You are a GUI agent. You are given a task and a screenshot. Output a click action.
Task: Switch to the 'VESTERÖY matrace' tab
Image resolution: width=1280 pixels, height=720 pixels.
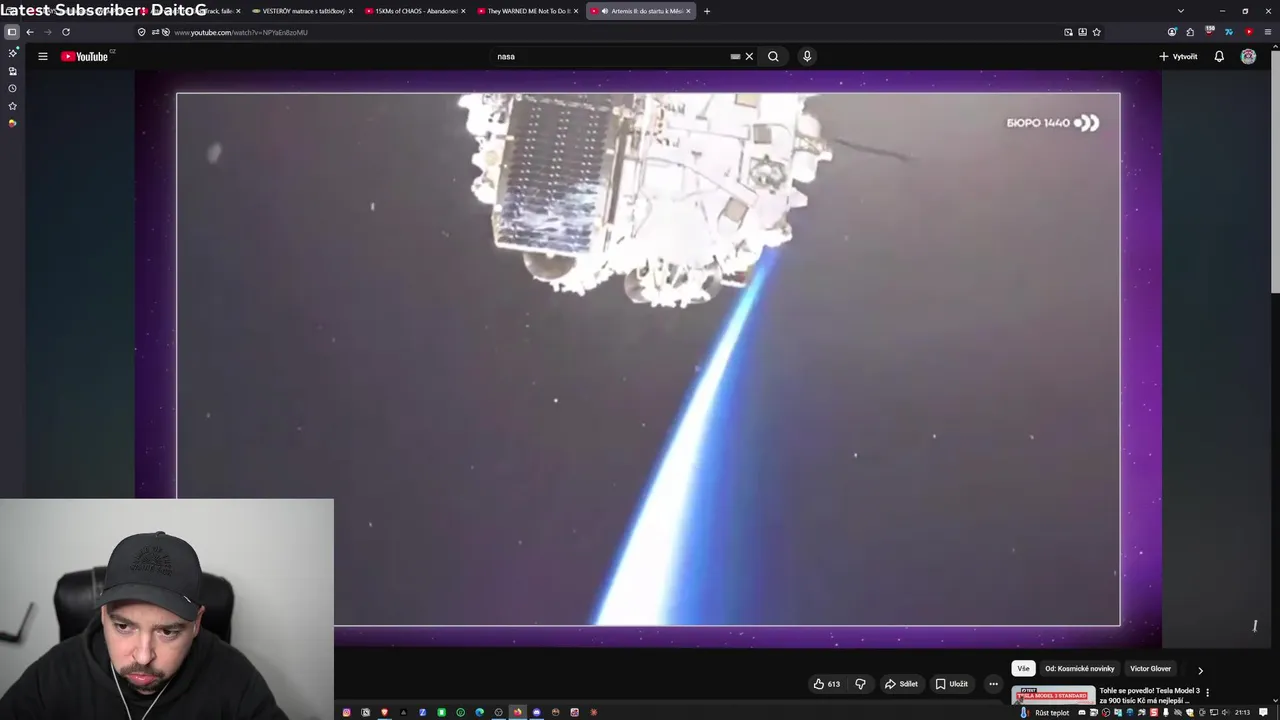[302, 11]
